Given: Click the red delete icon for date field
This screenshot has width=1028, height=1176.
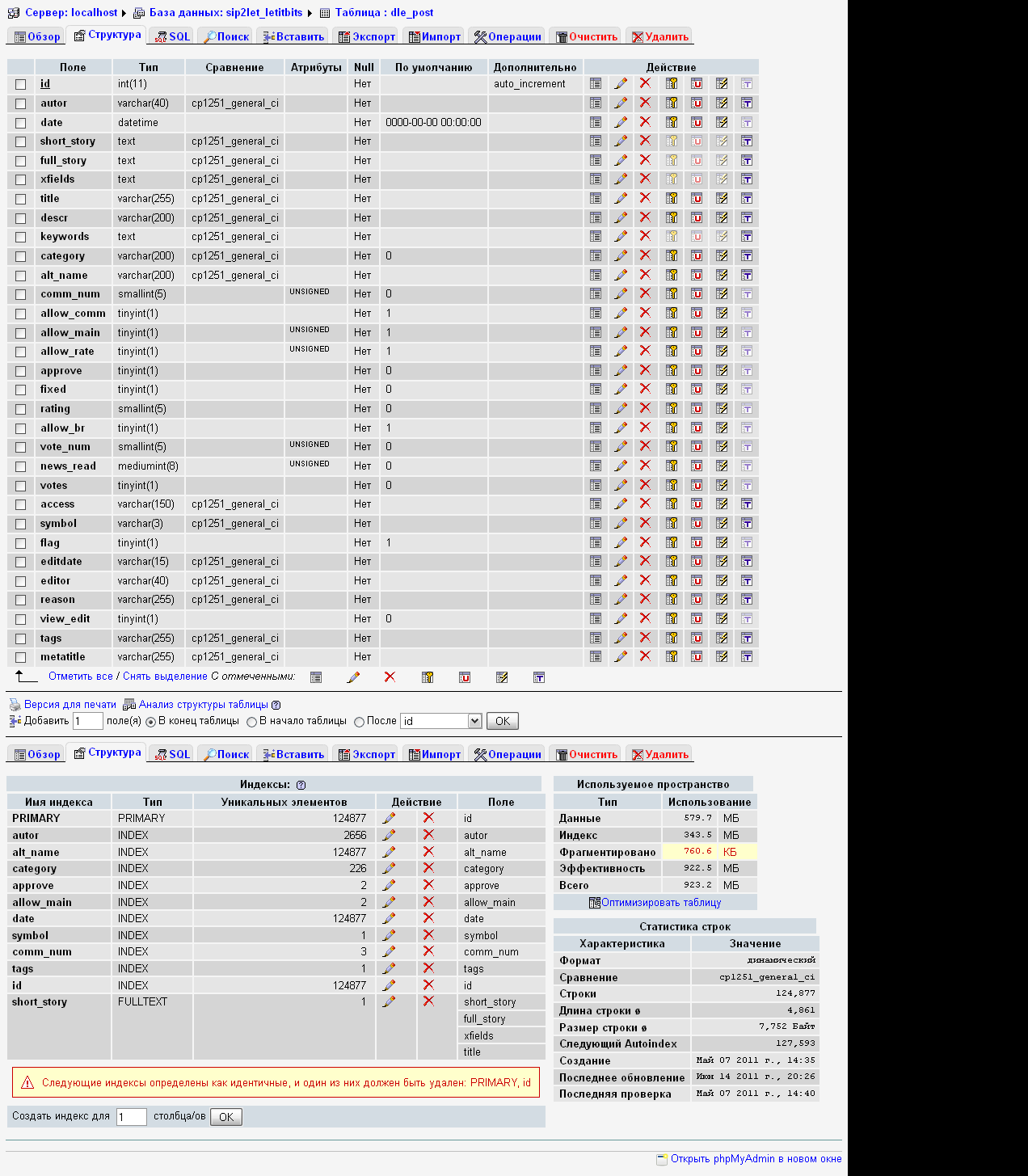Looking at the screenshot, I should (x=645, y=122).
